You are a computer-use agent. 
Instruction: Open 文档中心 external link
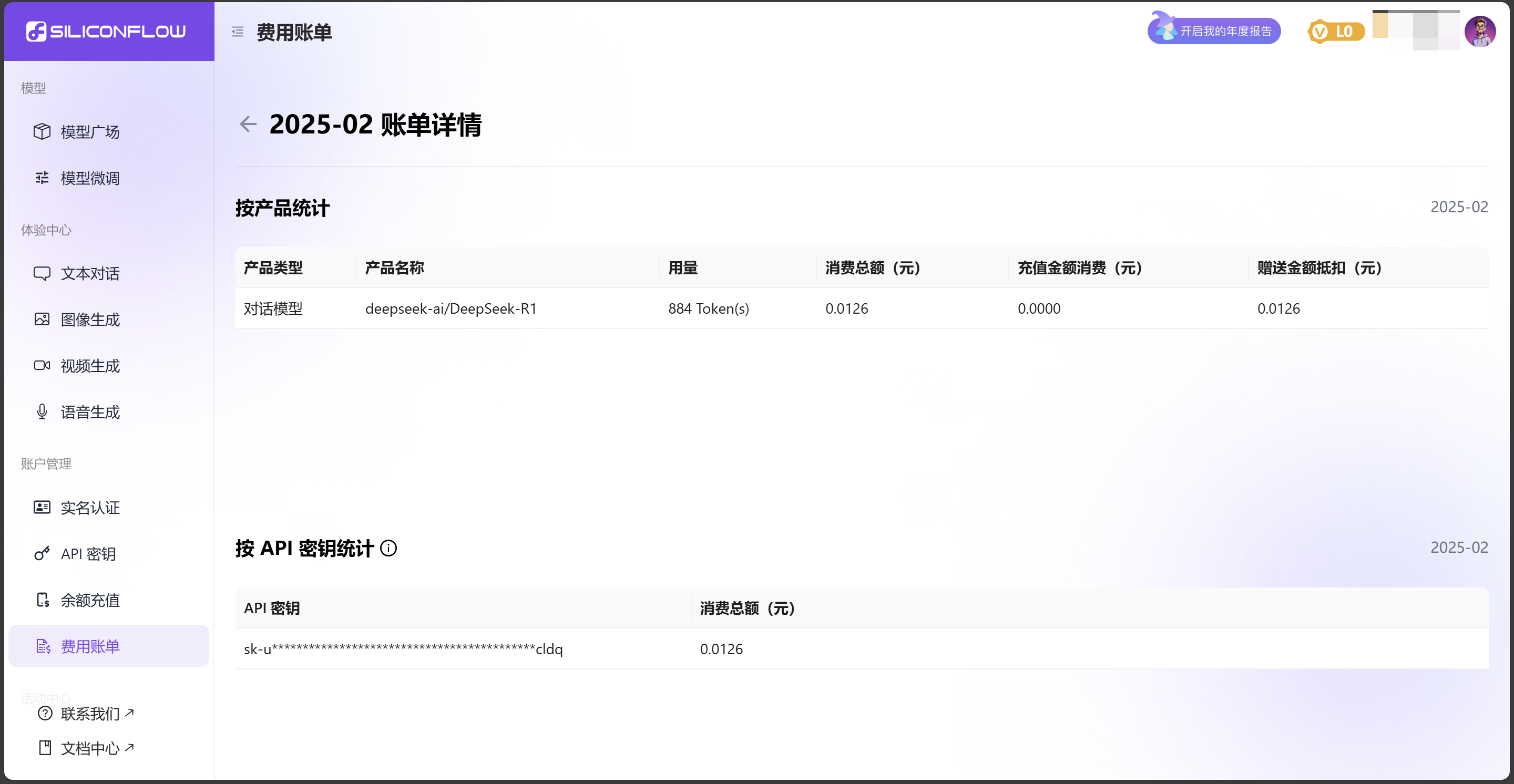90,748
